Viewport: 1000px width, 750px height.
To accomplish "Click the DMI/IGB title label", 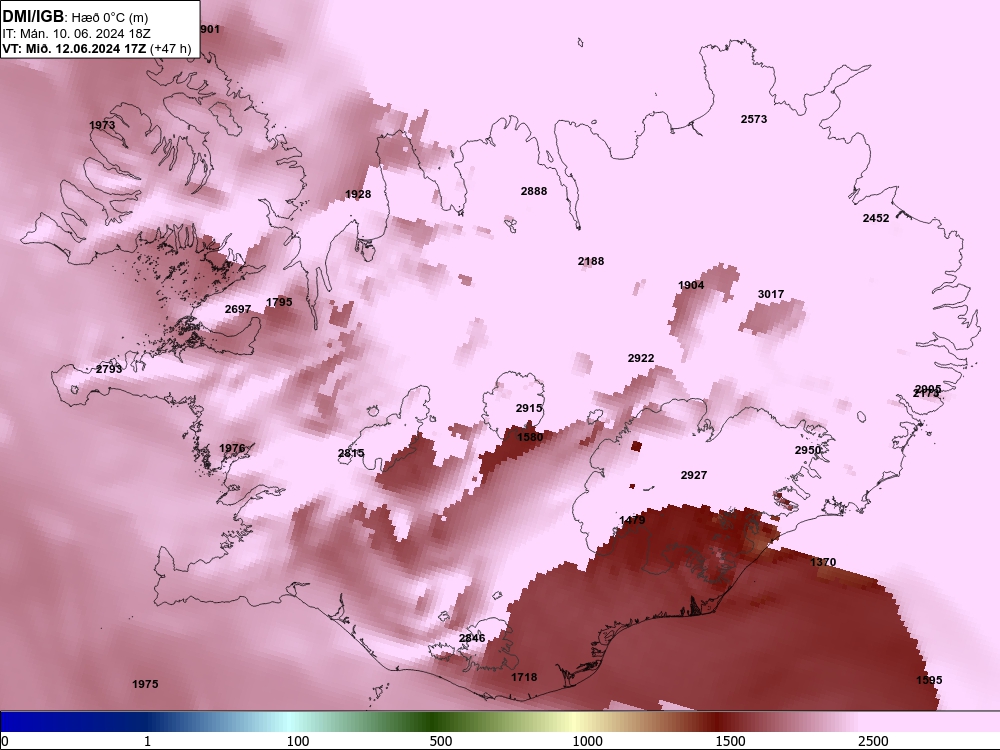I will pos(33,17).
